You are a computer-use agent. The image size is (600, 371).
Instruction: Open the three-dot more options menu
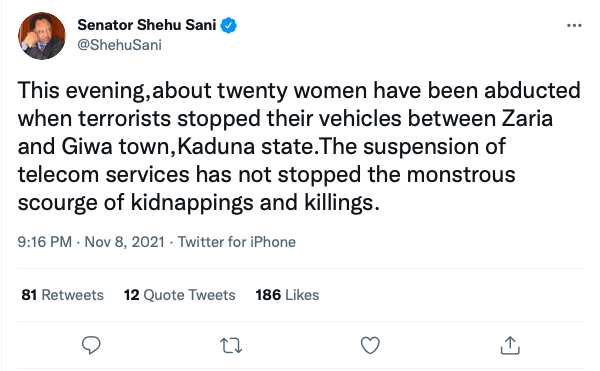click(574, 26)
